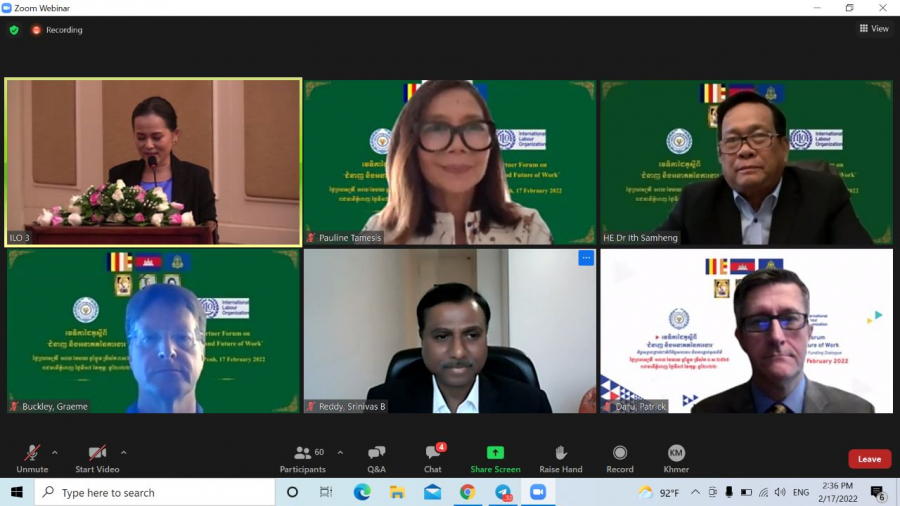This screenshot has width=900, height=506.
Task: Click Buckley, Graeme name label
Action: [55, 406]
